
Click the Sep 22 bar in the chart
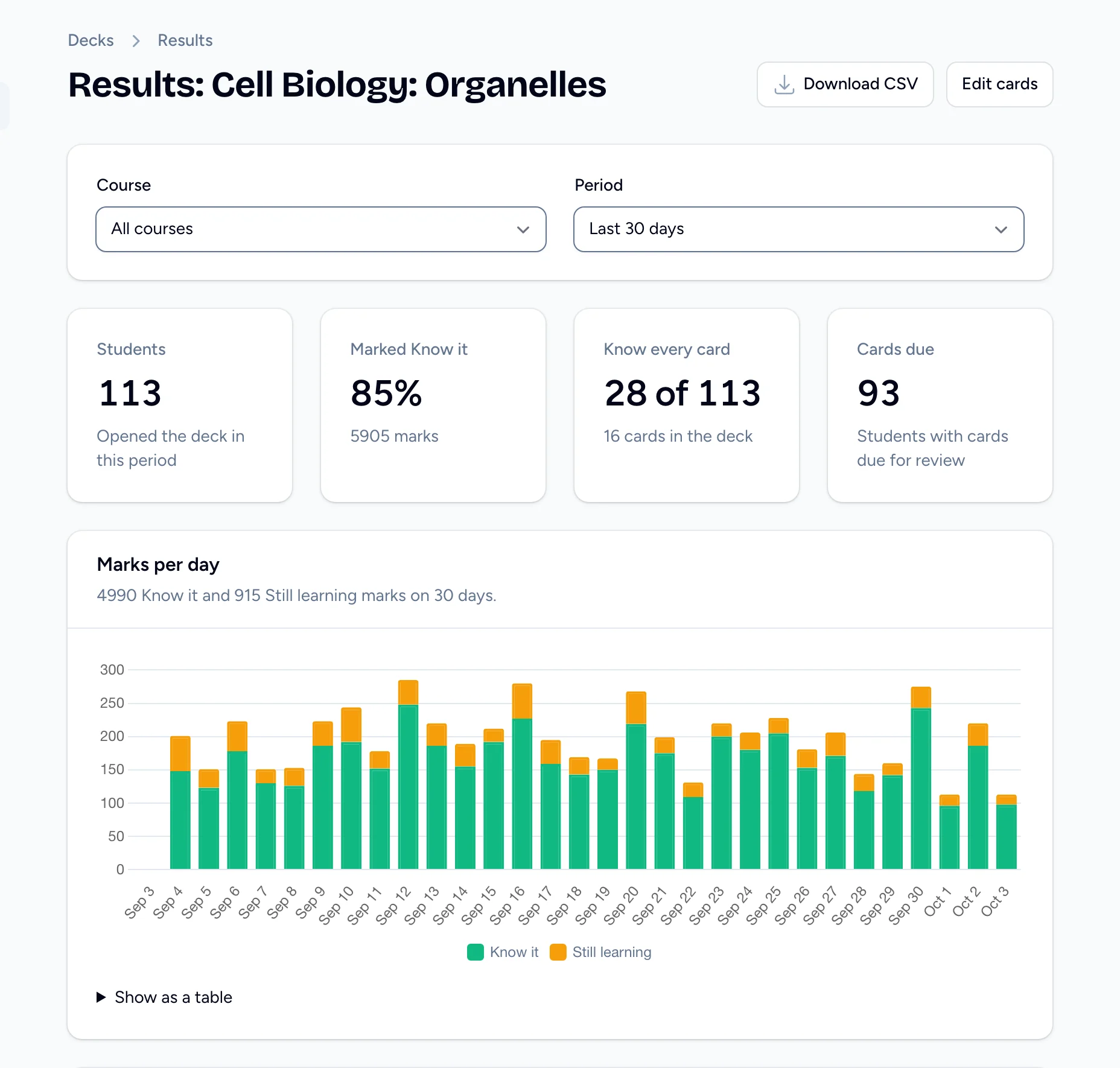pyautogui.click(x=693, y=826)
